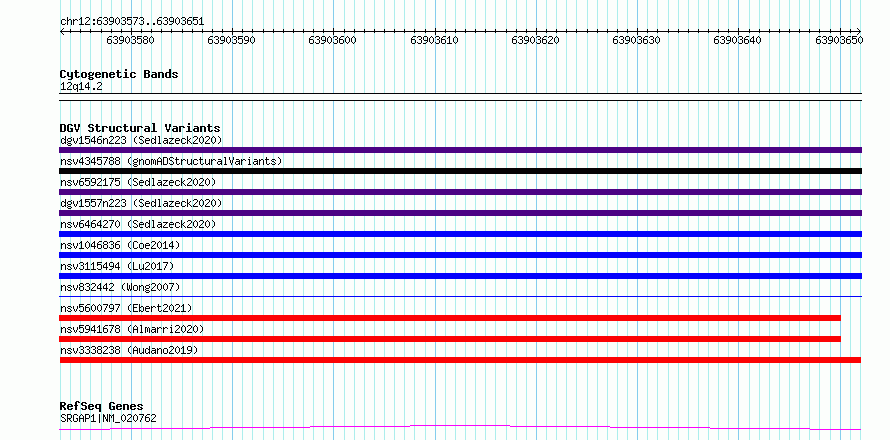
Task: Click the black bar for nsv4345788
Action: click(x=460, y=171)
